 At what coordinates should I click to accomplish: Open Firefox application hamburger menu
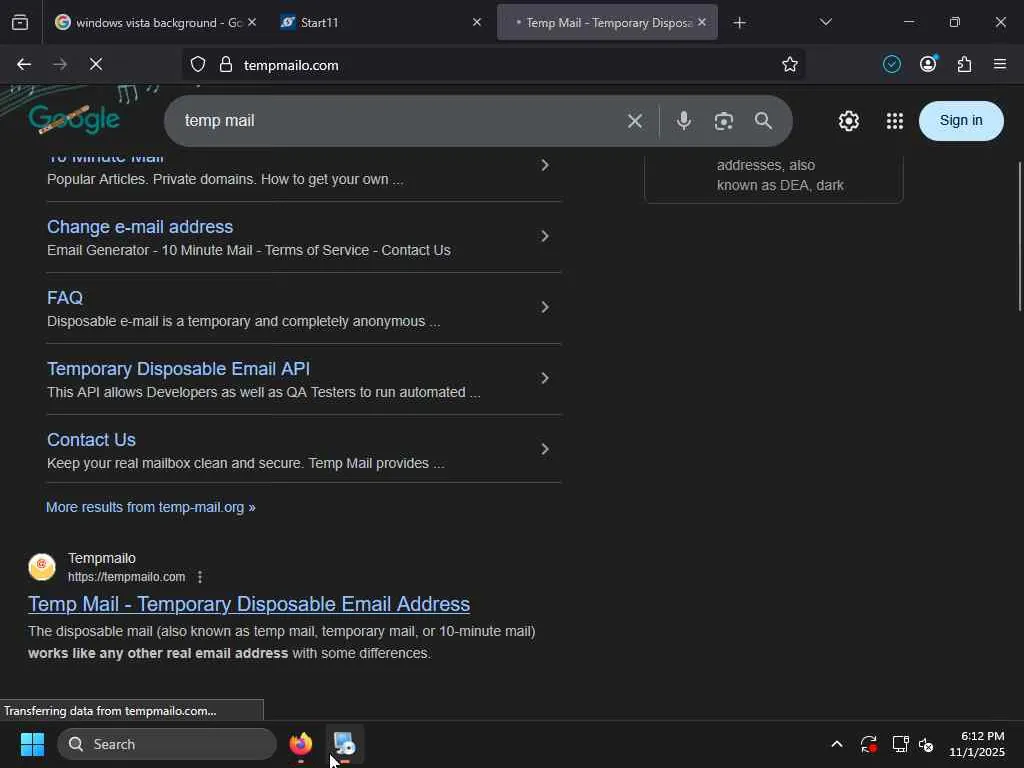1000,64
